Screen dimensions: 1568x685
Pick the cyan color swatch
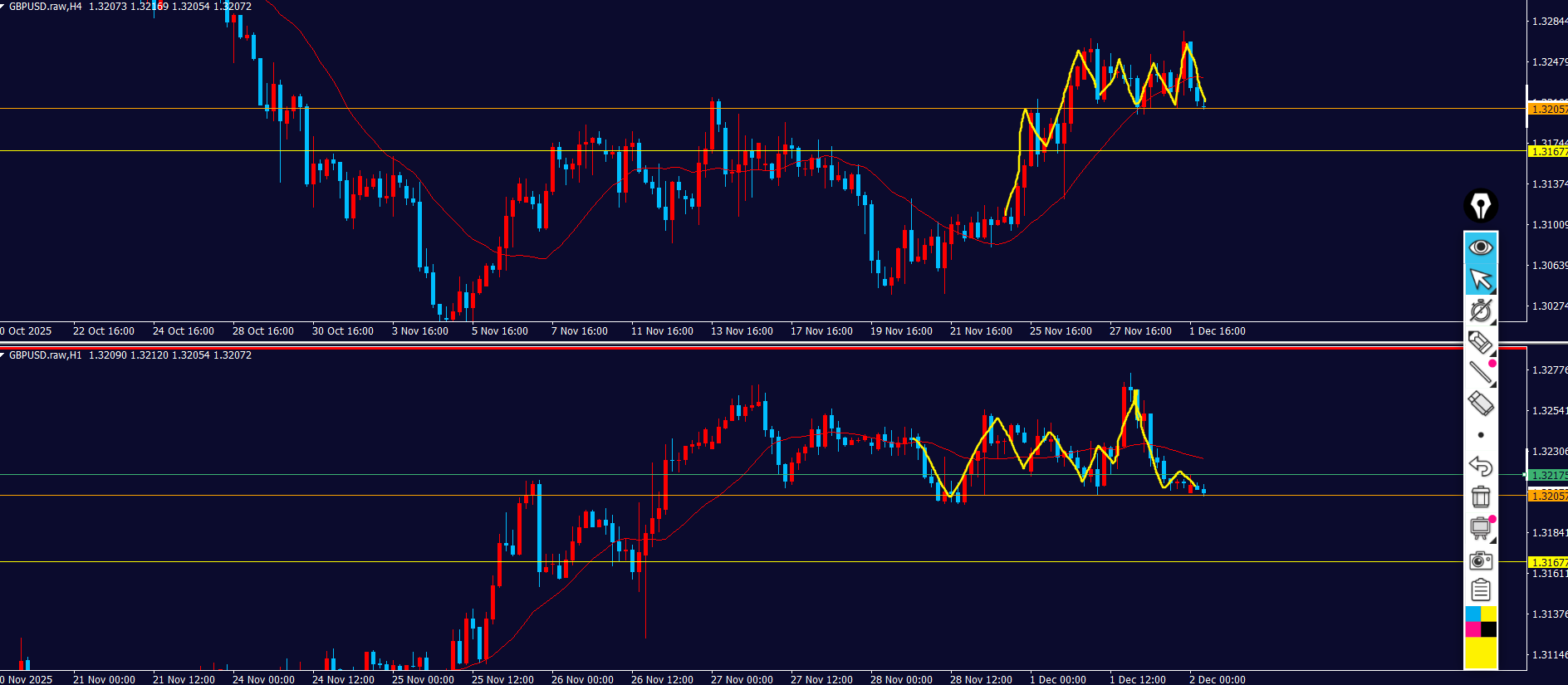click(1472, 614)
